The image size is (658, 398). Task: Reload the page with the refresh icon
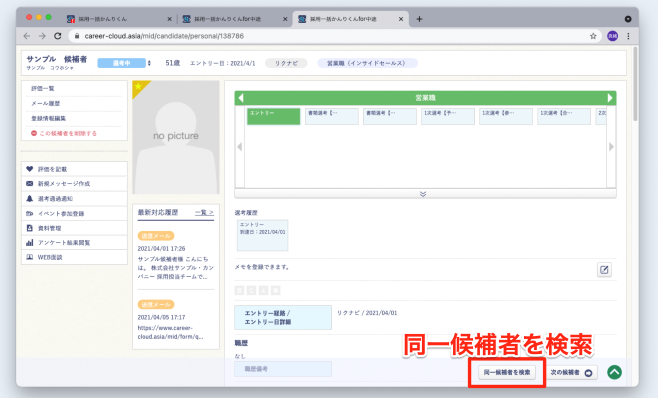coord(57,36)
